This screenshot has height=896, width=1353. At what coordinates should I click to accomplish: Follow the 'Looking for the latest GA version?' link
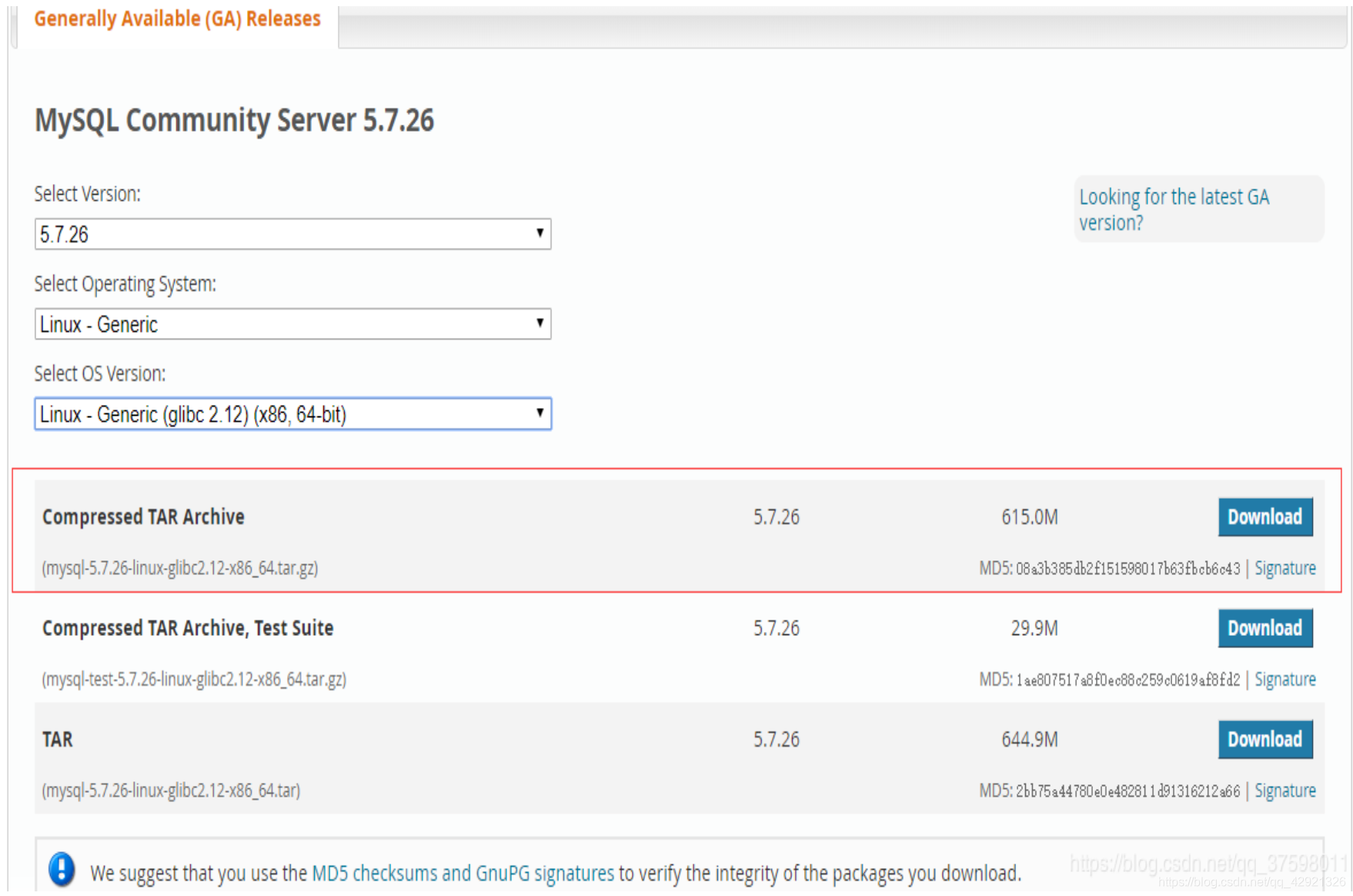coord(1174,209)
